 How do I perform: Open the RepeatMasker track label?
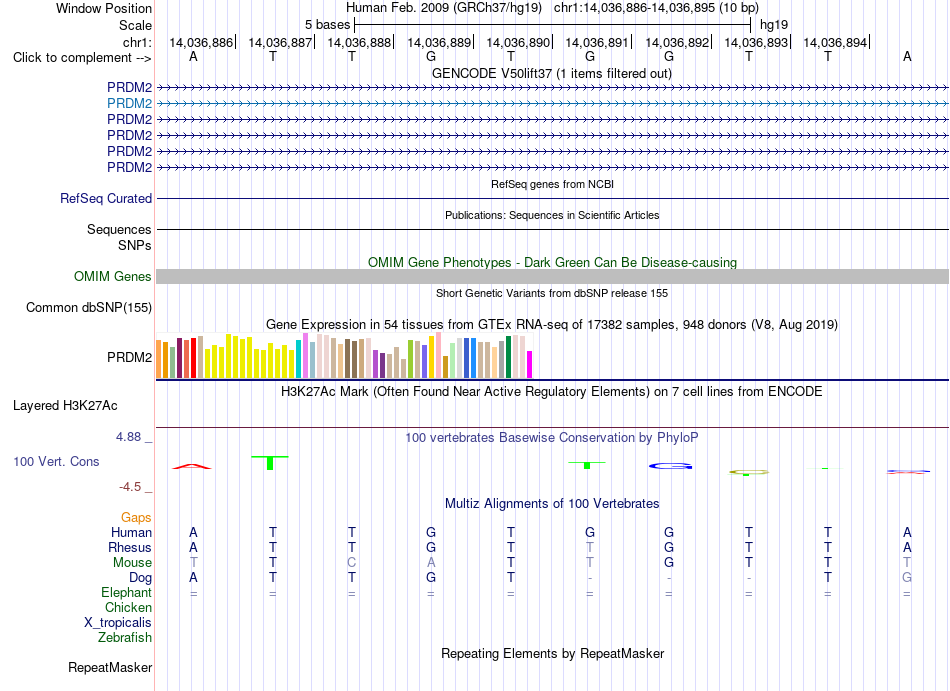[x=110, y=668]
